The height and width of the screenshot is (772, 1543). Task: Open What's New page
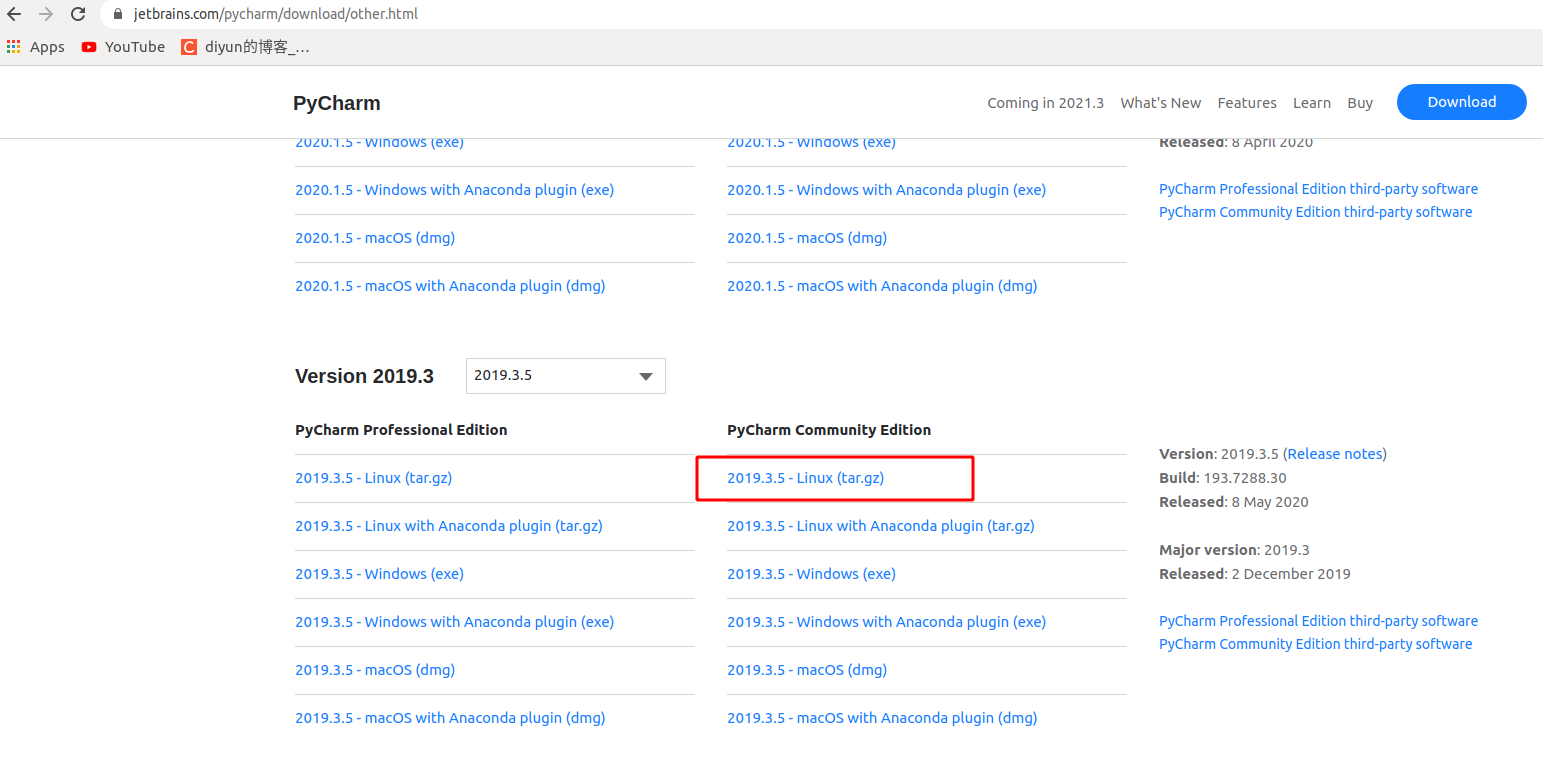(1160, 103)
